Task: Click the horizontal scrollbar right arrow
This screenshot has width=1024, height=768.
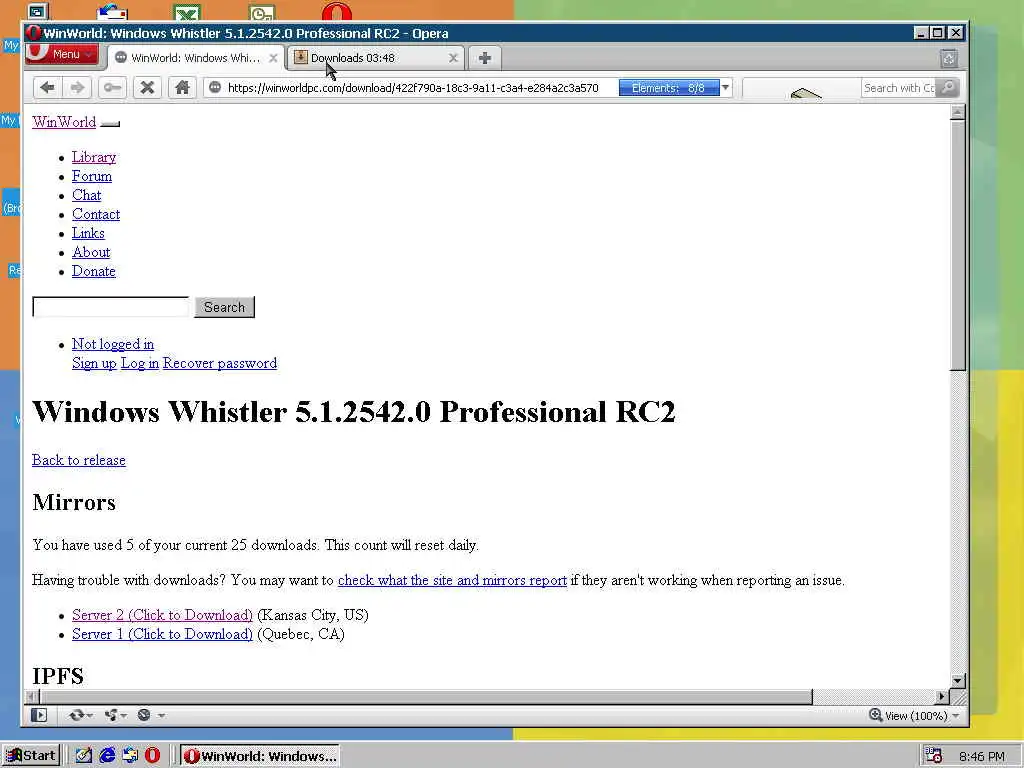Action: (942, 697)
